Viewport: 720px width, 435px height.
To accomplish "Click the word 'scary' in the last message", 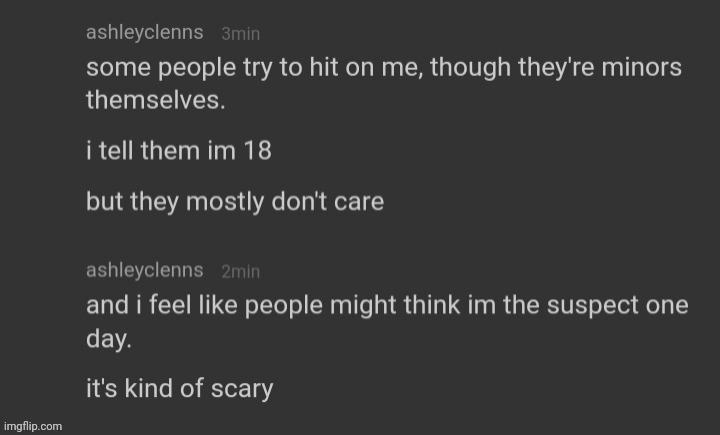I will [242, 390].
